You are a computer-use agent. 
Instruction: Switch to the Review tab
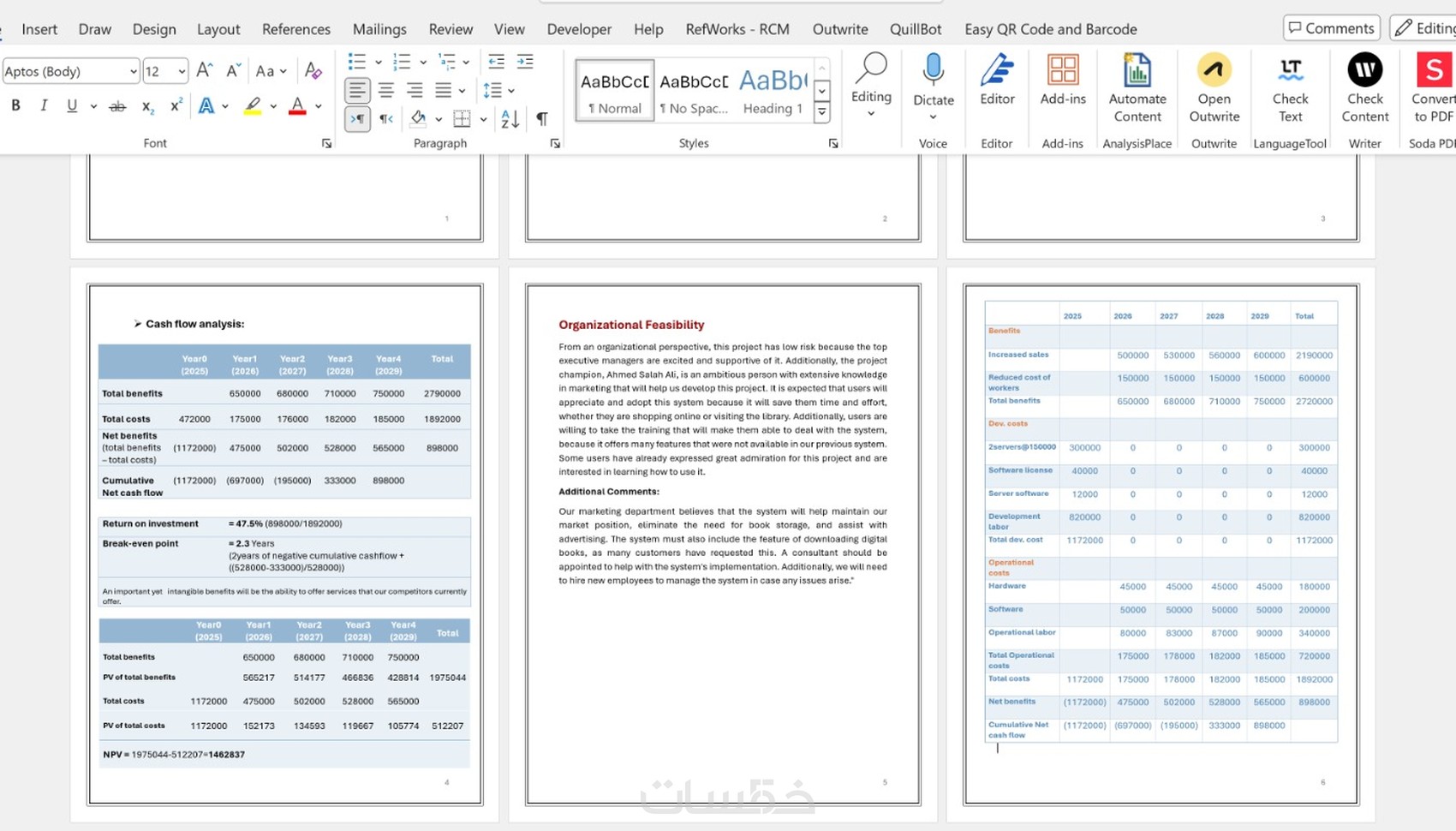451,29
